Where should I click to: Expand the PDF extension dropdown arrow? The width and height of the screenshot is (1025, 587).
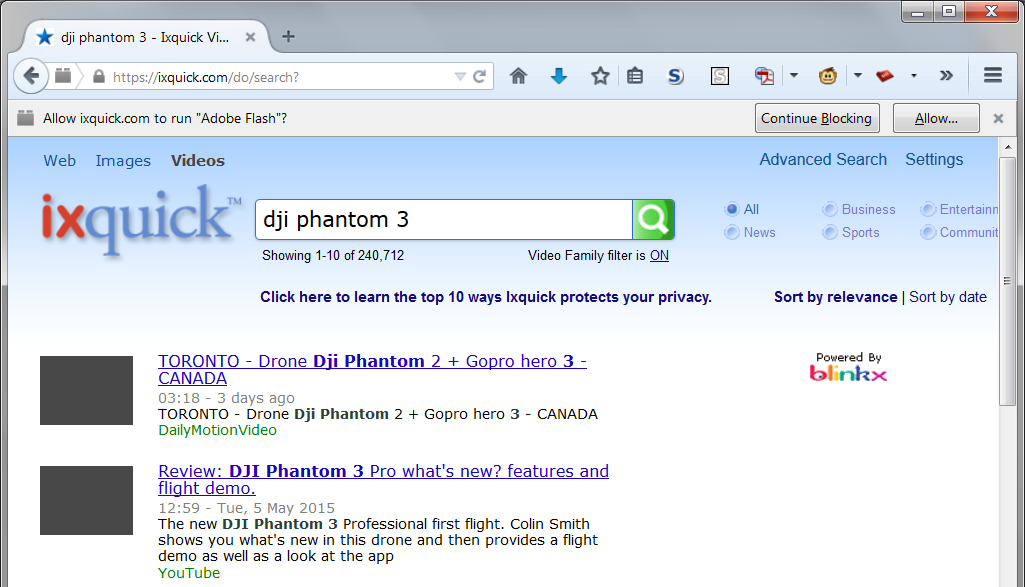794,76
